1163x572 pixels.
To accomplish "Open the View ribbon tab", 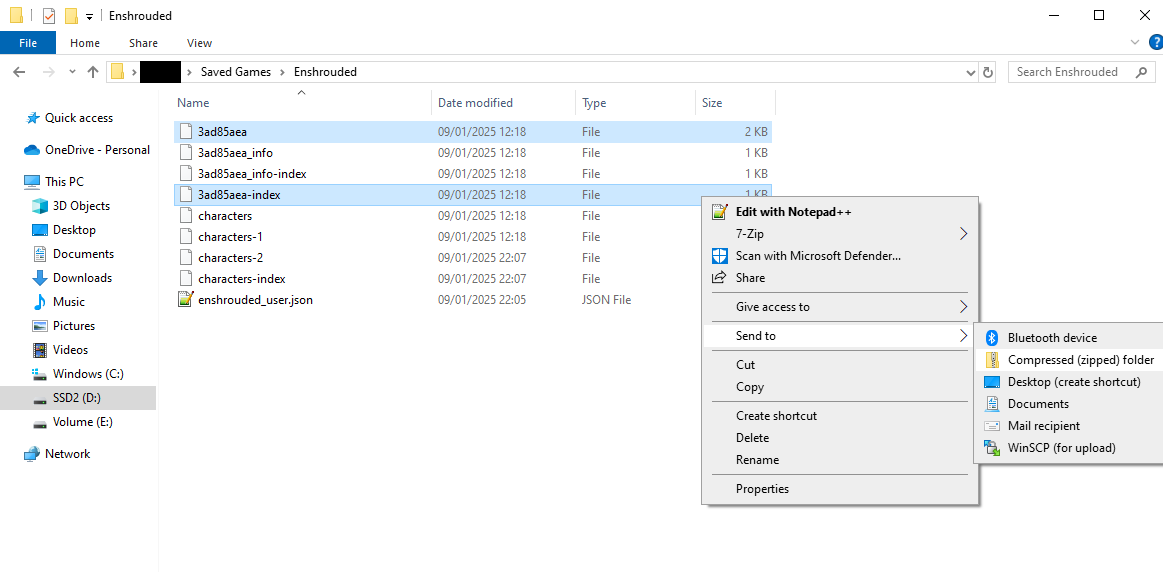I will tap(199, 43).
